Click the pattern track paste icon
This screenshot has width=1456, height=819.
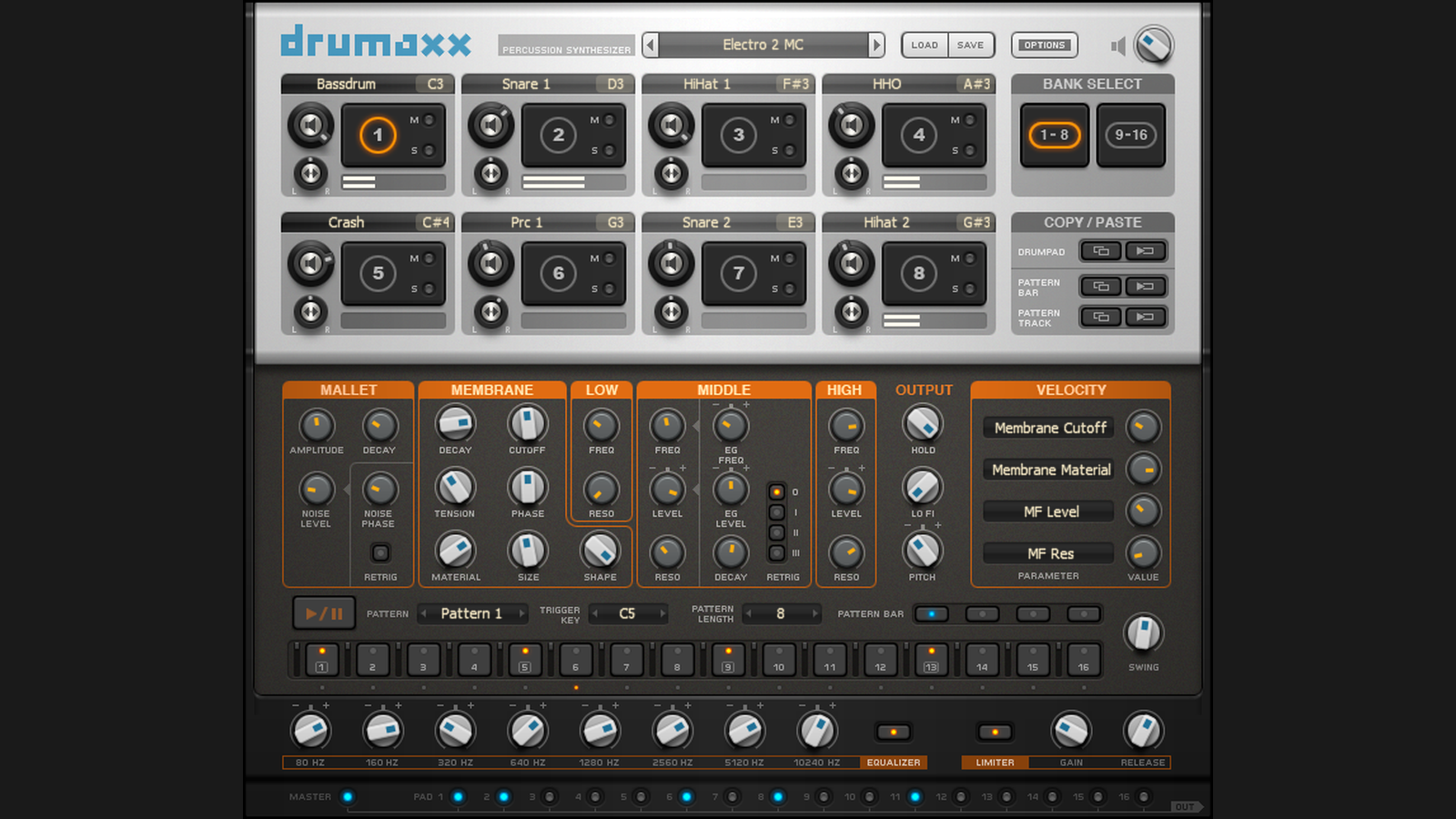pos(1145,317)
